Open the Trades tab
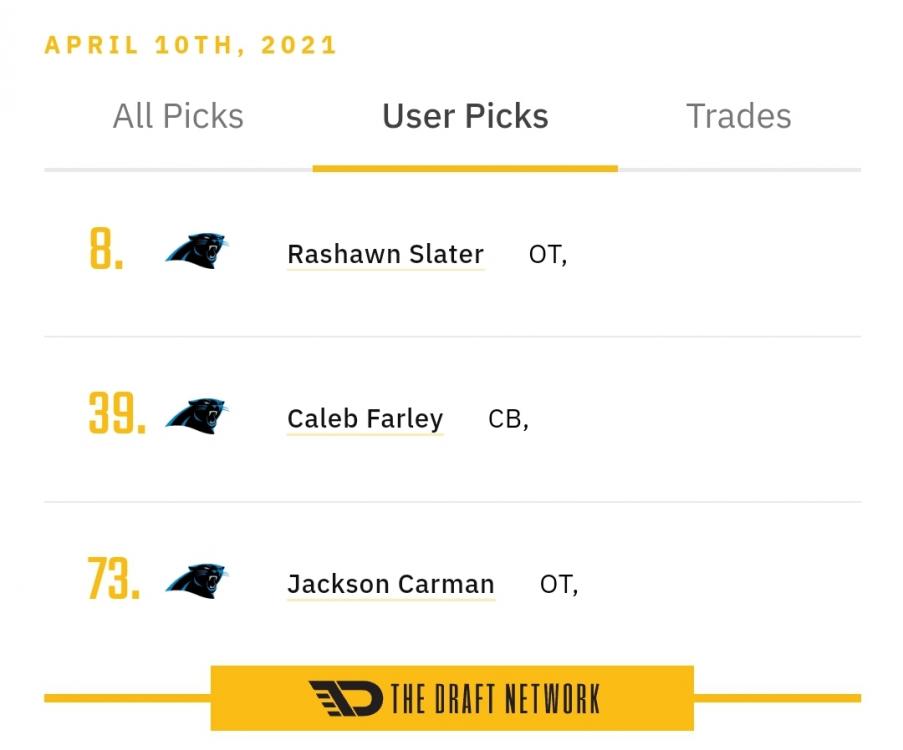Viewport: 903px width, 750px height. coord(738,116)
